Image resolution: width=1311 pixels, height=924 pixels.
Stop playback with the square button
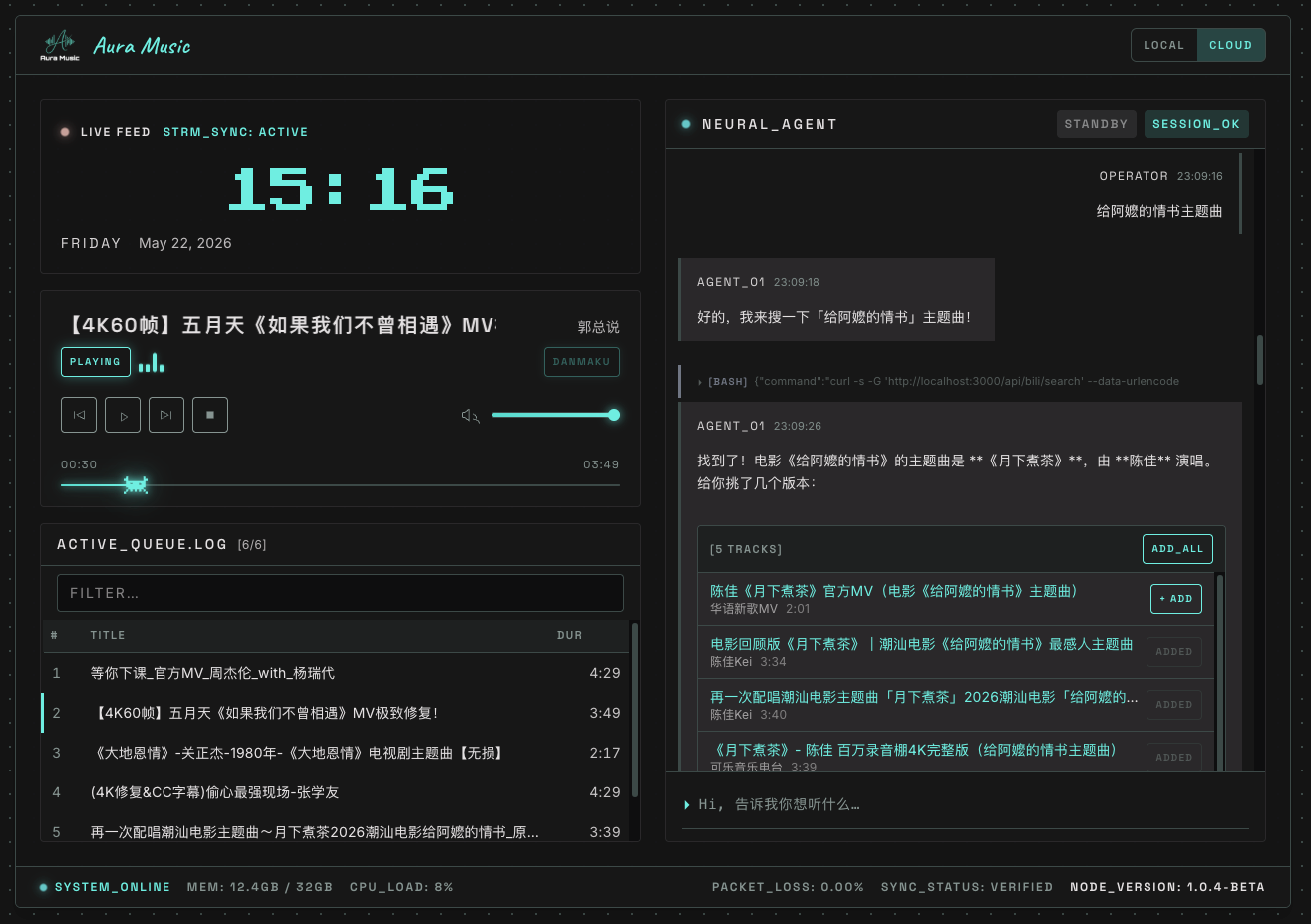[210, 415]
